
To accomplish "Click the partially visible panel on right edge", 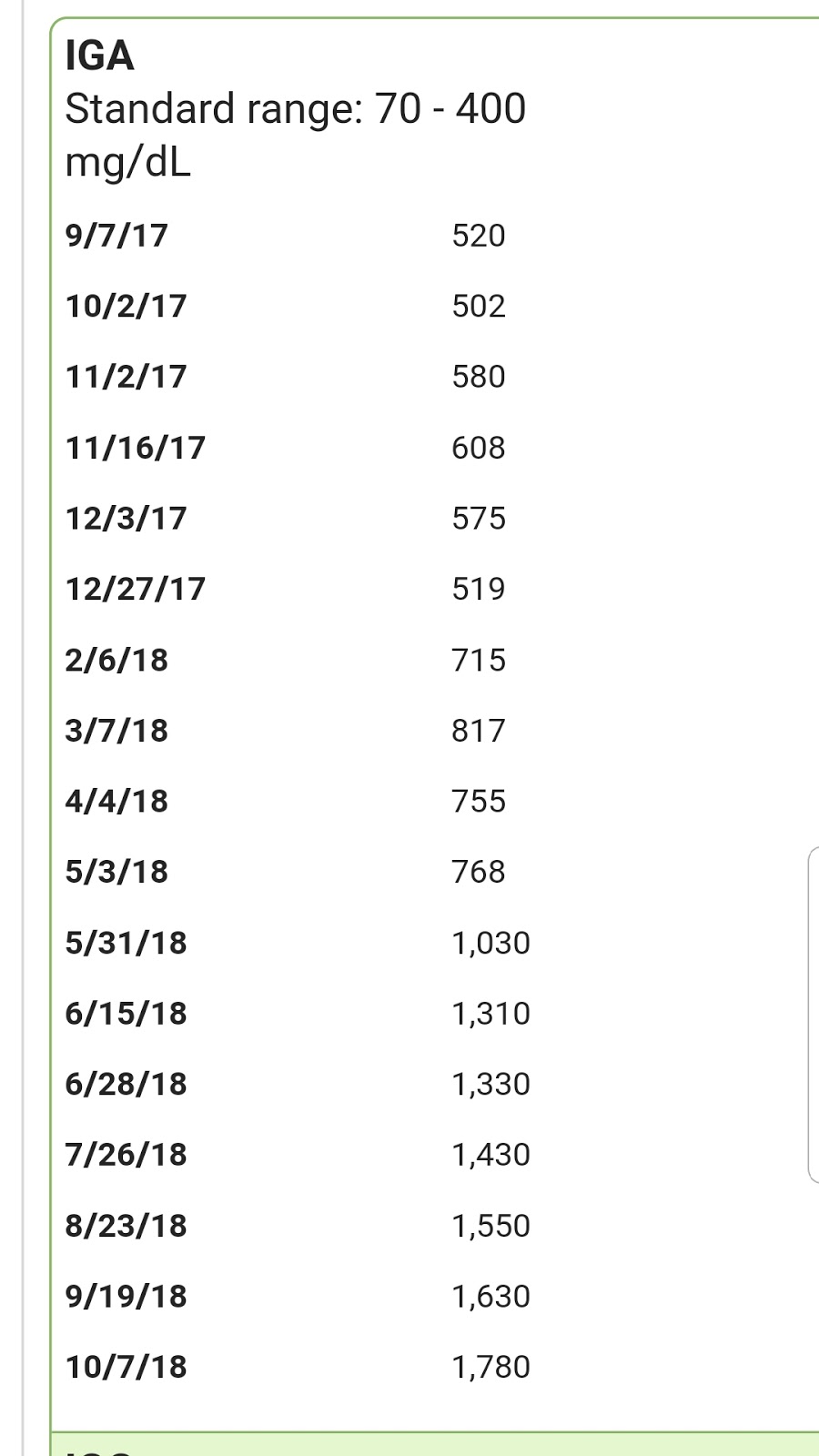I will tap(813, 1015).
